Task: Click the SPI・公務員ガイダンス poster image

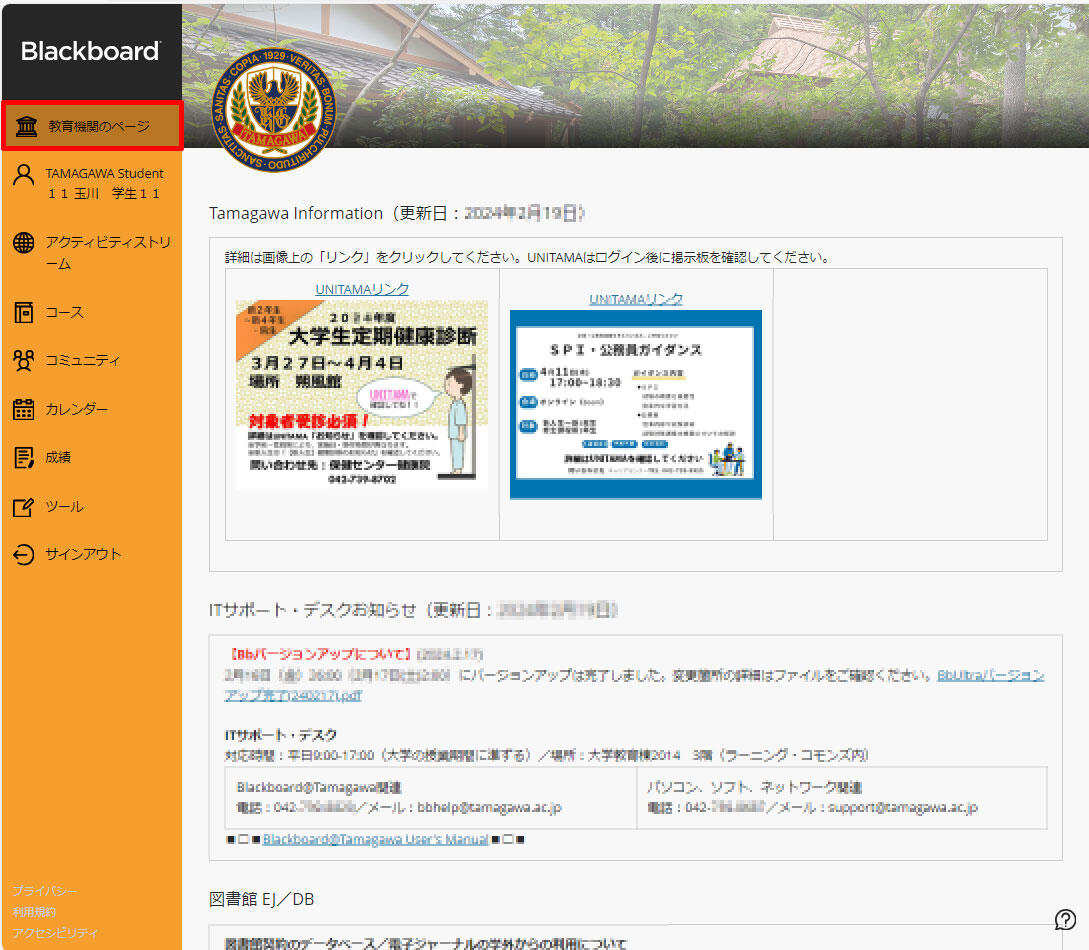Action: [635, 405]
